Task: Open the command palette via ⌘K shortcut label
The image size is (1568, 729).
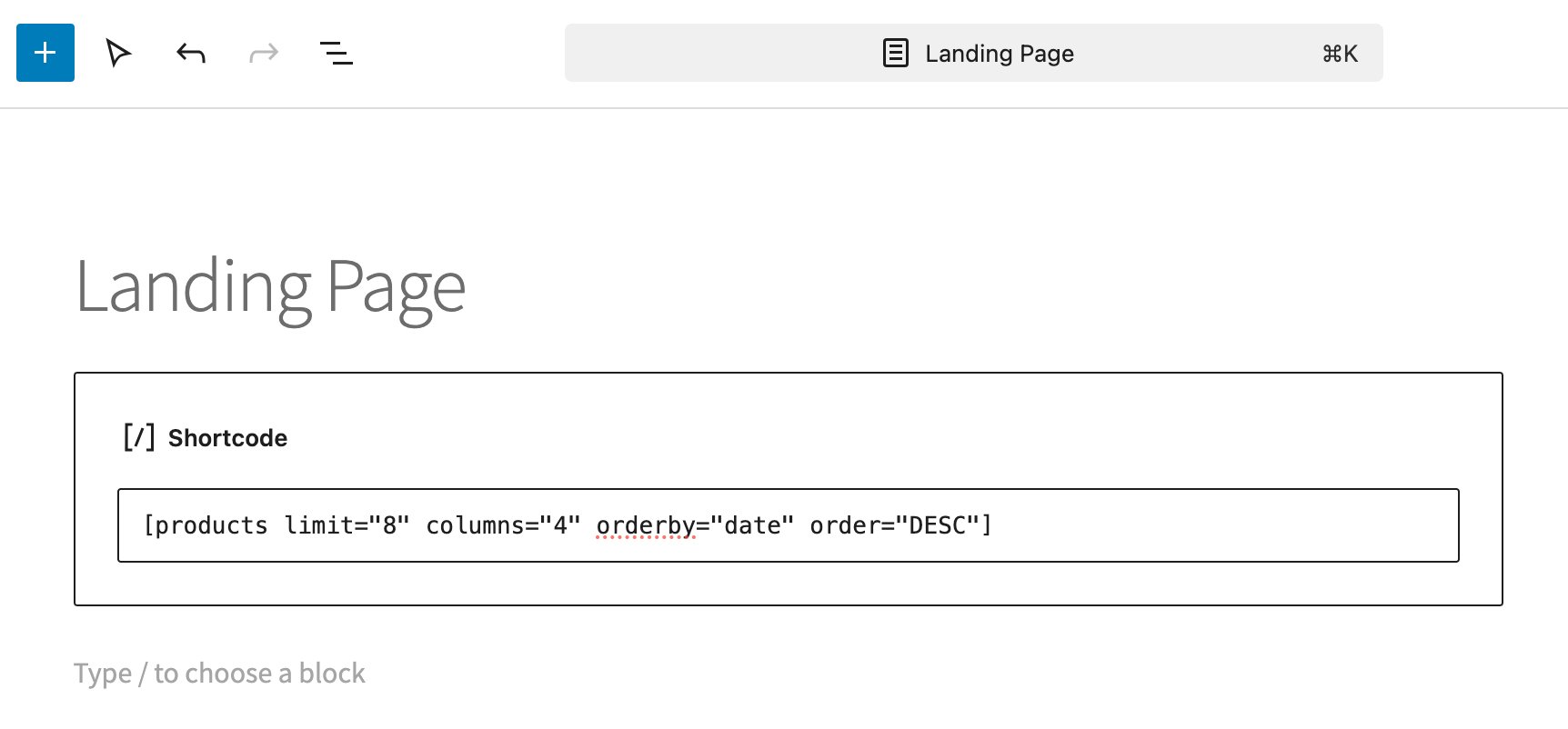Action: coord(1339,53)
